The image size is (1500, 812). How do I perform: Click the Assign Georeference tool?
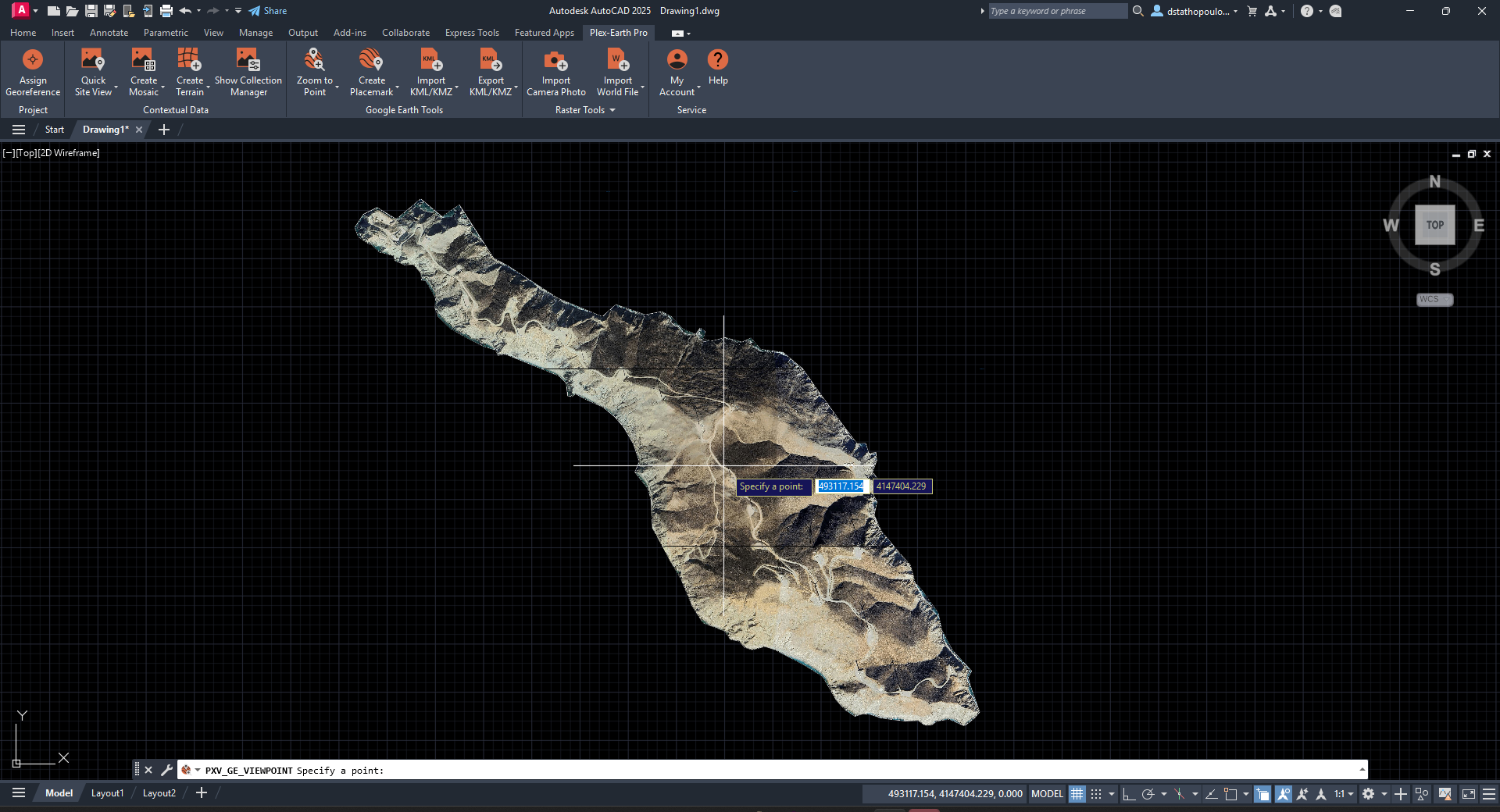33,72
